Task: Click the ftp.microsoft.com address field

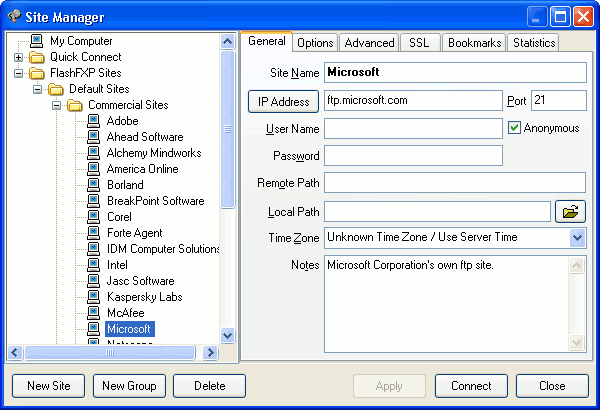Action: [x=413, y=101]
